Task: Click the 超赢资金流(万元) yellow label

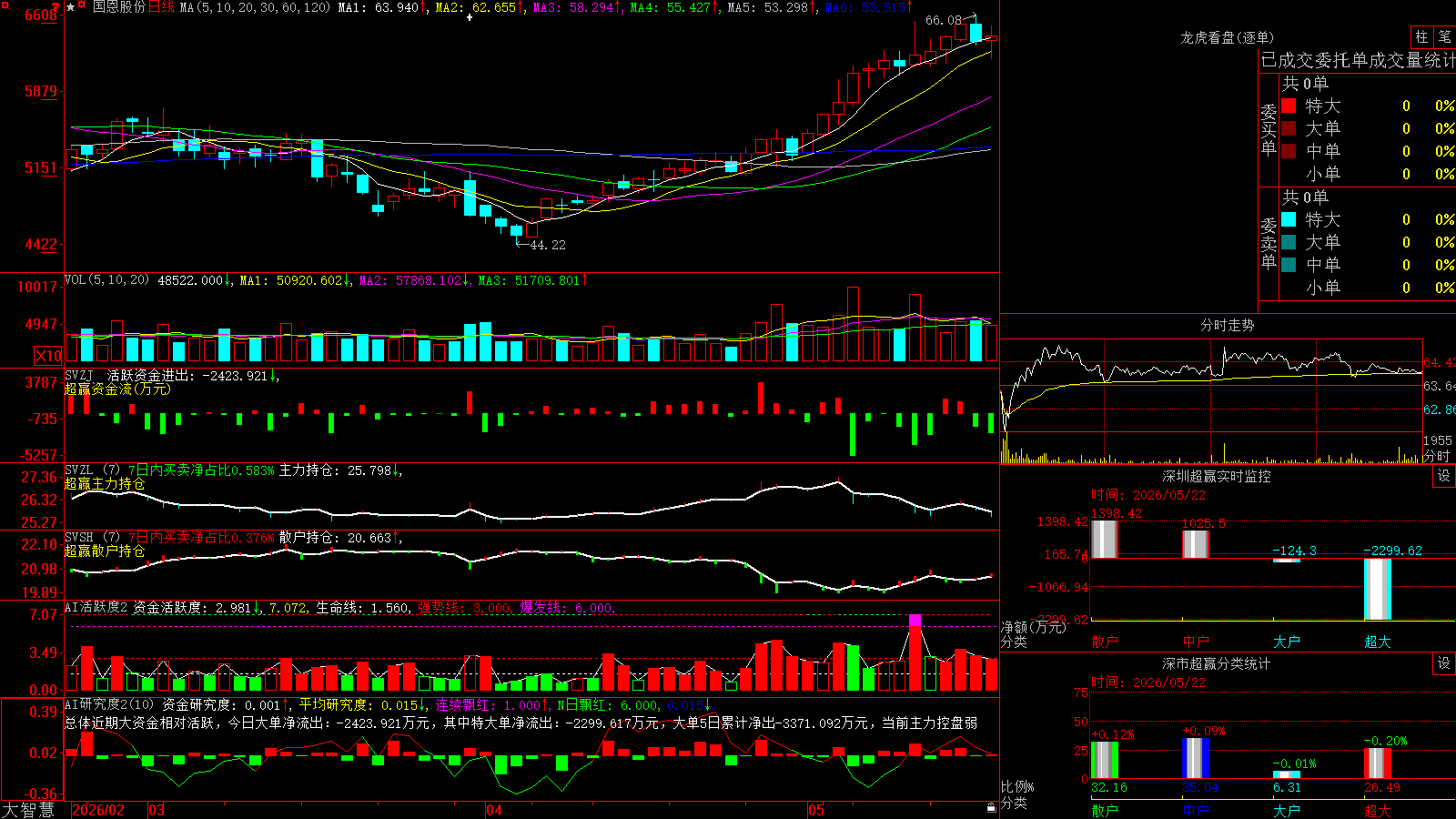Action: (117, 389)
